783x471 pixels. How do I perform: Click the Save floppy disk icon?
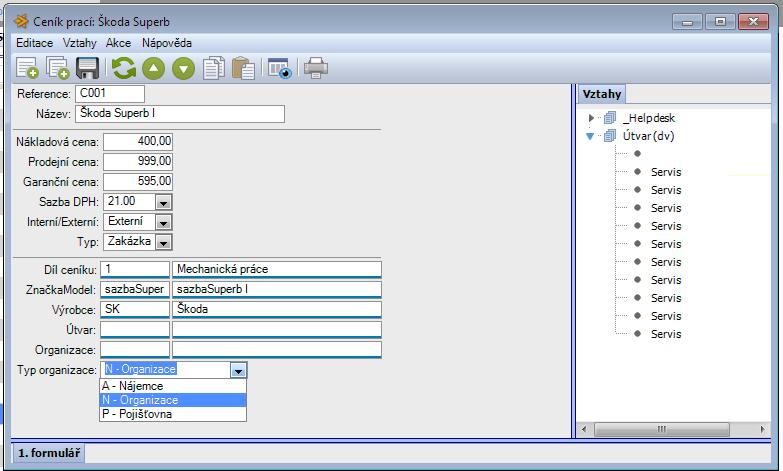87,68
